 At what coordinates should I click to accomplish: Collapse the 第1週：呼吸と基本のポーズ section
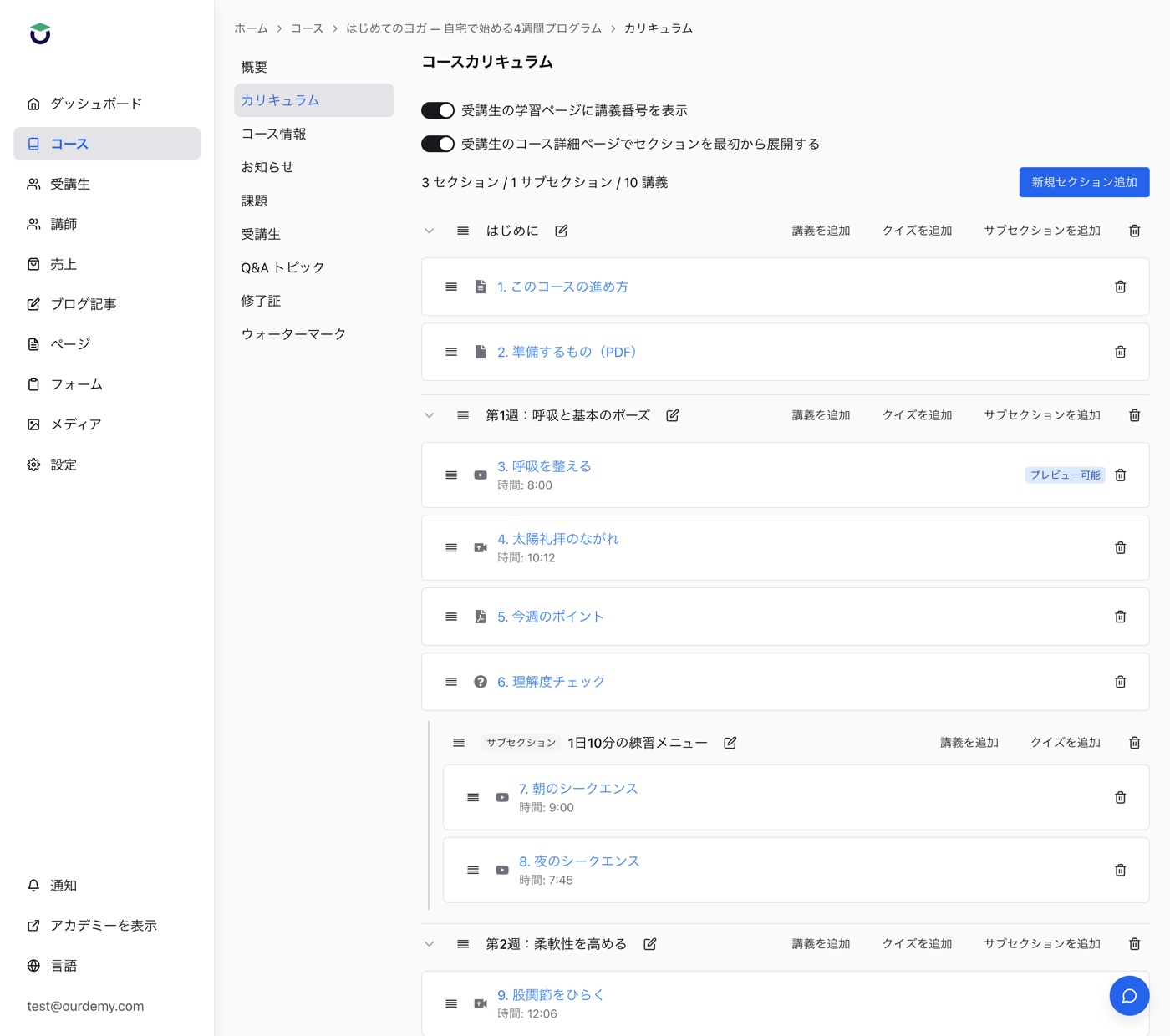(x=430, y=415)
